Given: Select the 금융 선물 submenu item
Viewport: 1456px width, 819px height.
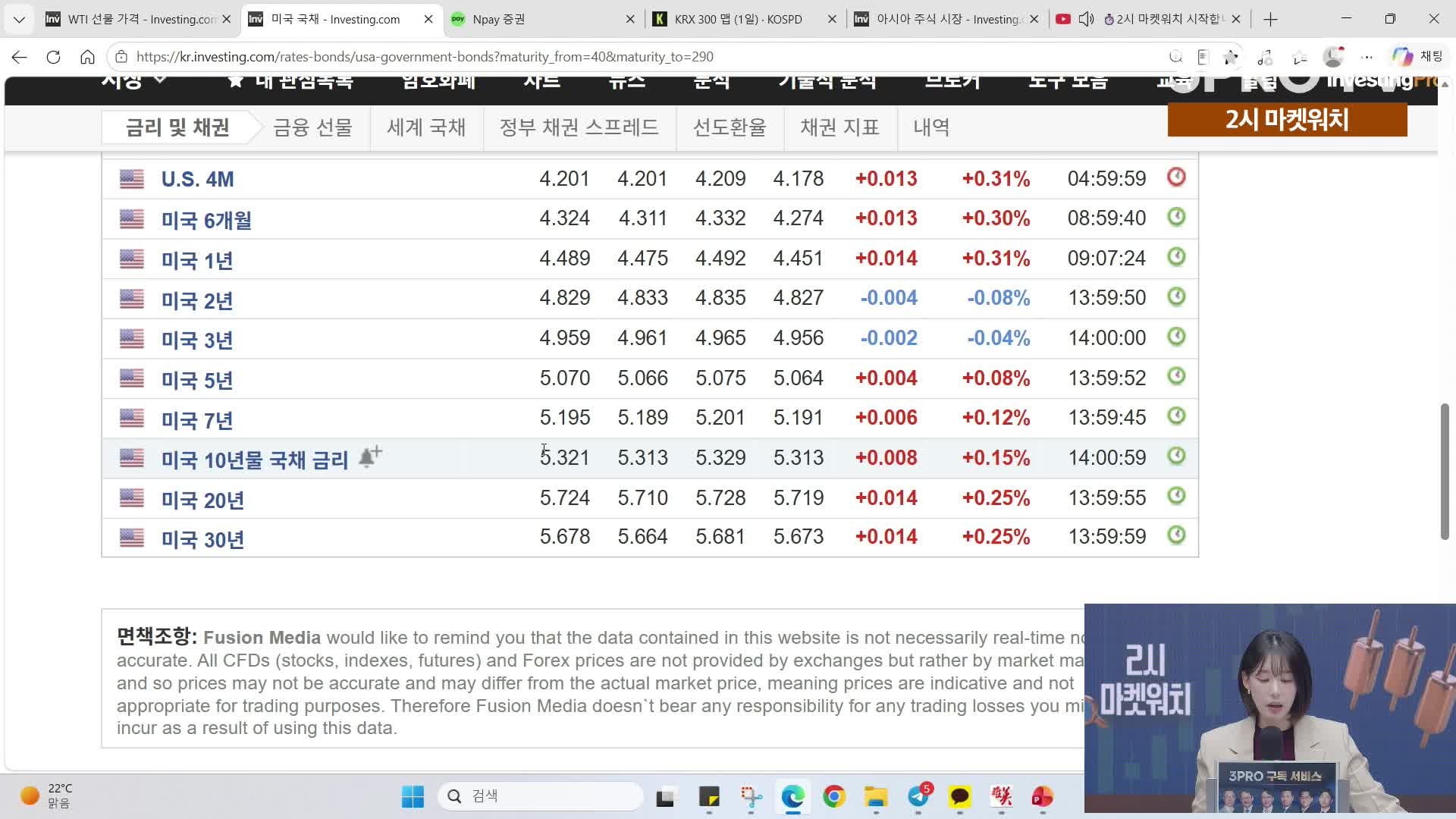Looking at the screenshot, I should tap(312, 127).
